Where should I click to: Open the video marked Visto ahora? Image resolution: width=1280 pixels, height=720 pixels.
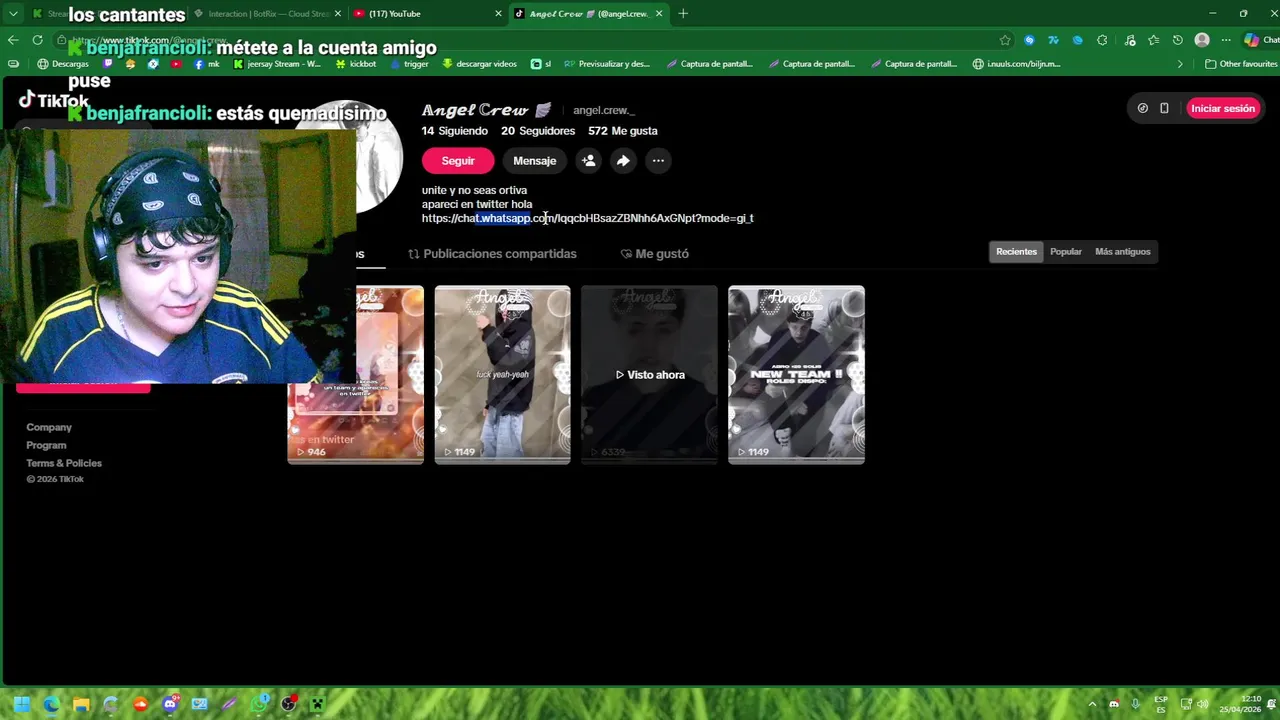pos(649,375)
